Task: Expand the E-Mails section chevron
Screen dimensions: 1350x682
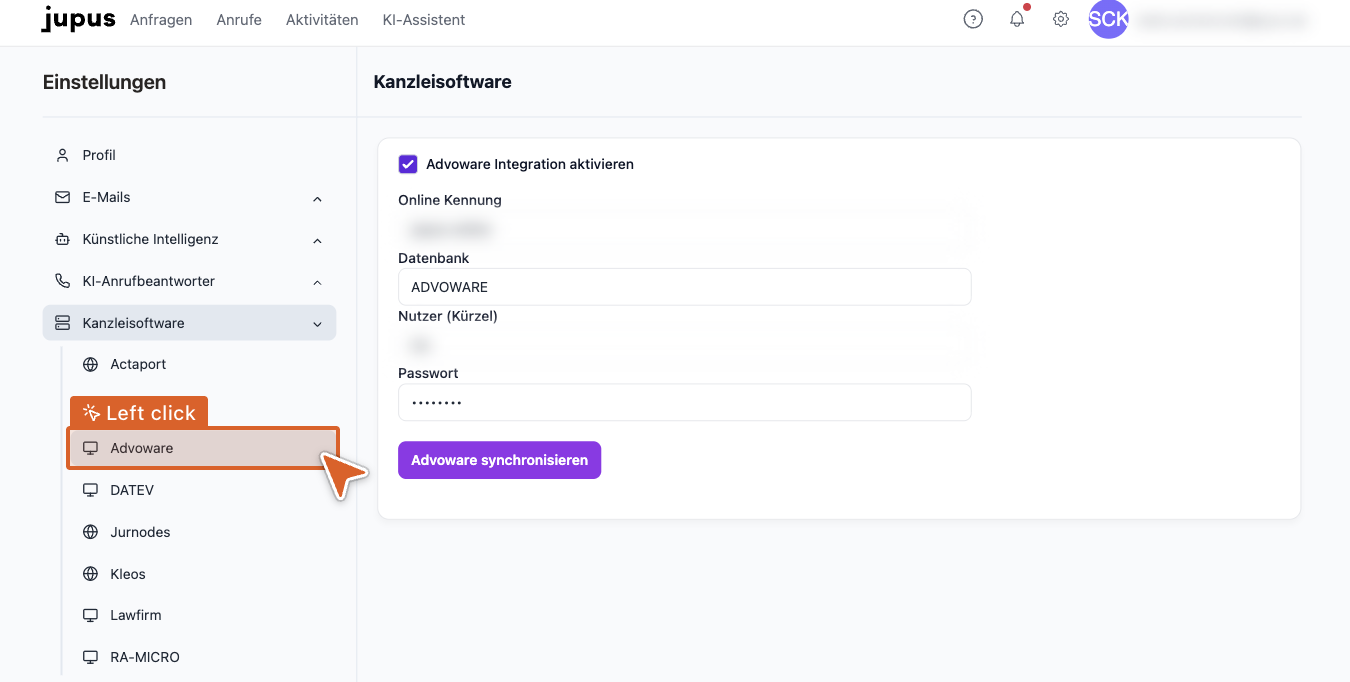Action: pos(317,198)
